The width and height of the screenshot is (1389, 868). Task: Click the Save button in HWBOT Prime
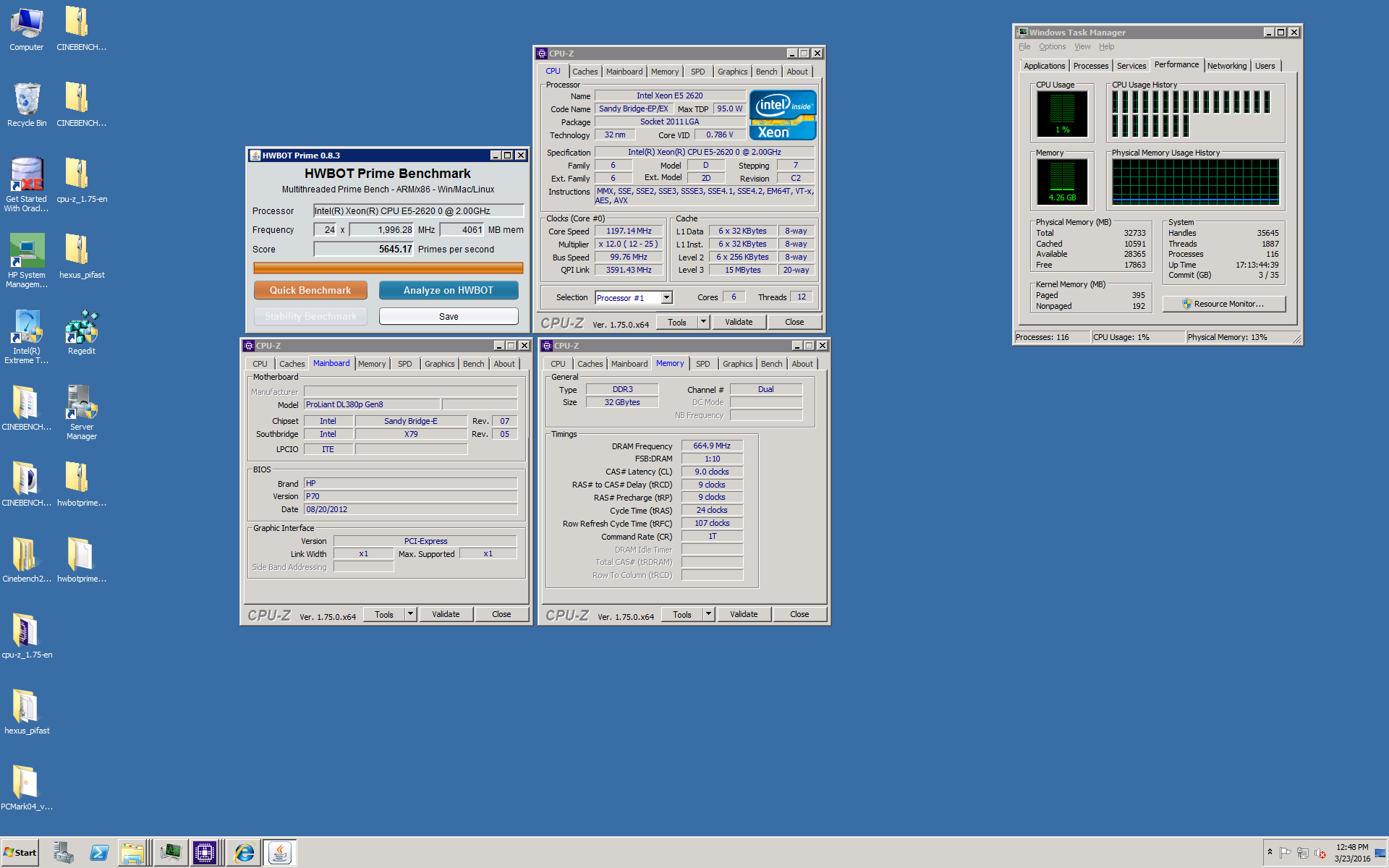[449, 316]
